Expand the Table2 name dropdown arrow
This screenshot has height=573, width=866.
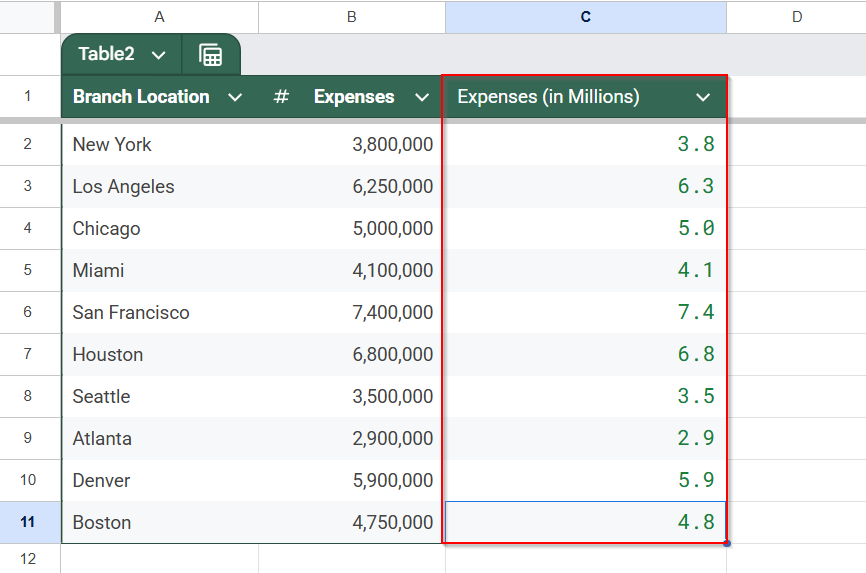click(x=159, y=55)
